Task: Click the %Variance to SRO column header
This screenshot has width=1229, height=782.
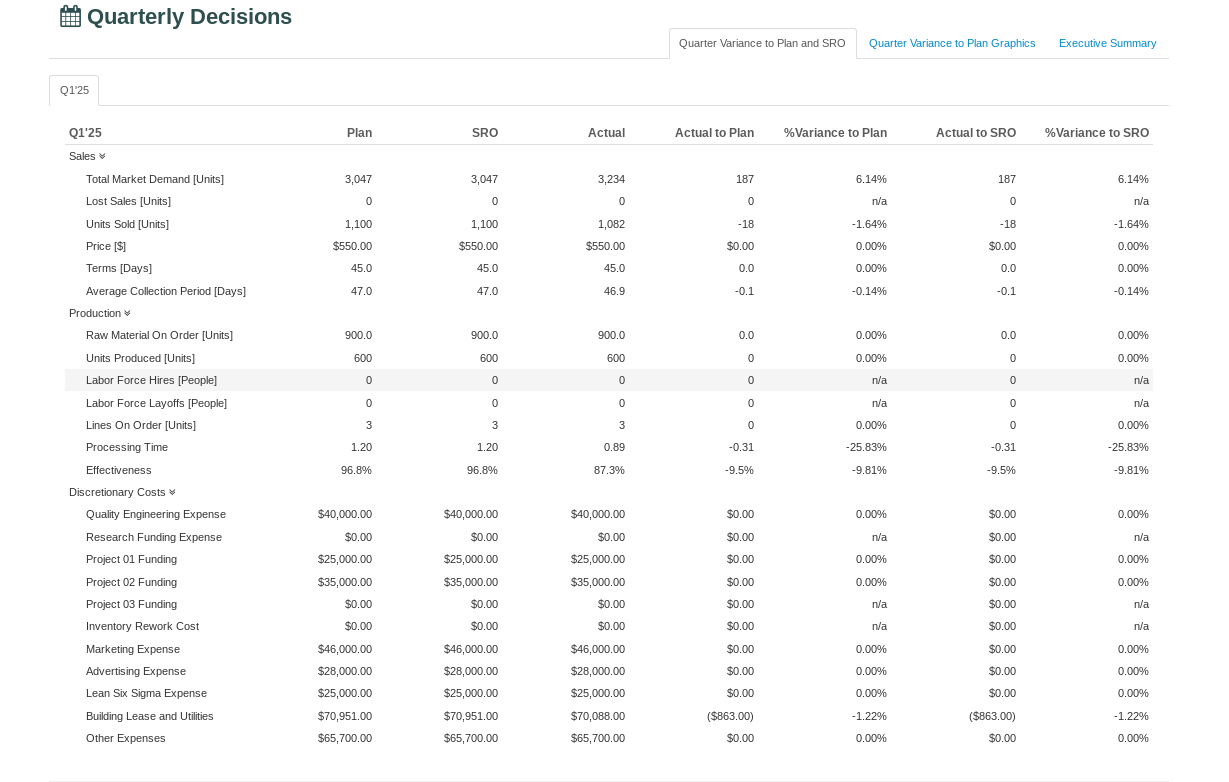Action: (x=1097, y=132)
